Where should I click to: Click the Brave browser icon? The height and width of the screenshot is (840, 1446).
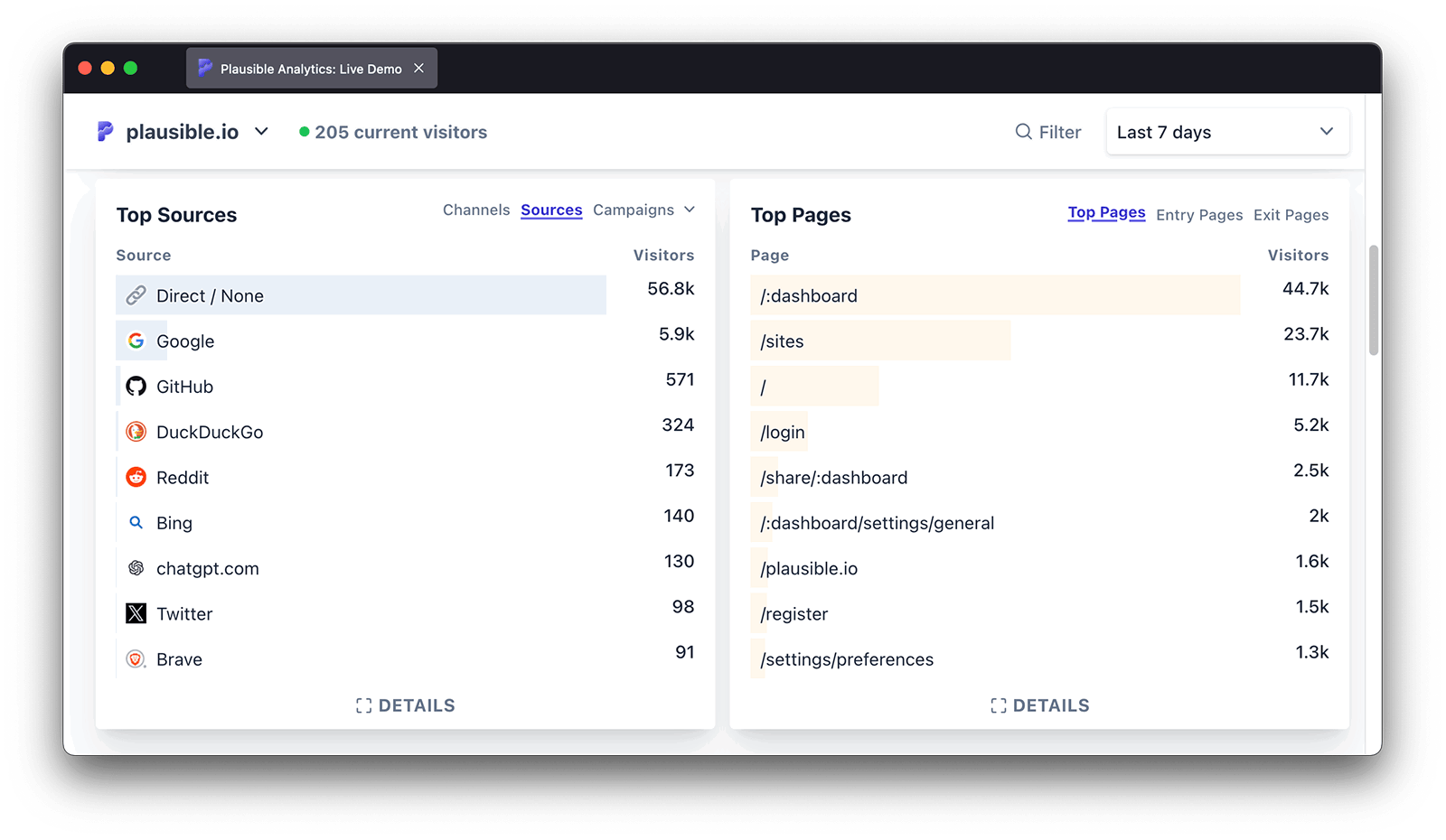(x=136, y=659)
